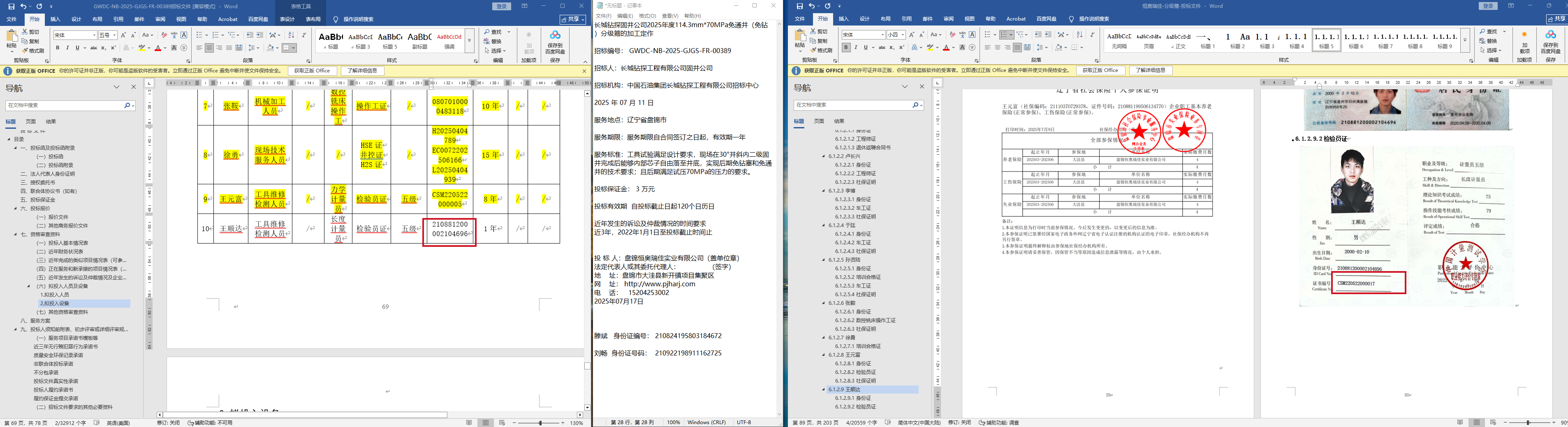
Task: Adjust zoom slider in left Word status bar
Action: pos(540,423)
